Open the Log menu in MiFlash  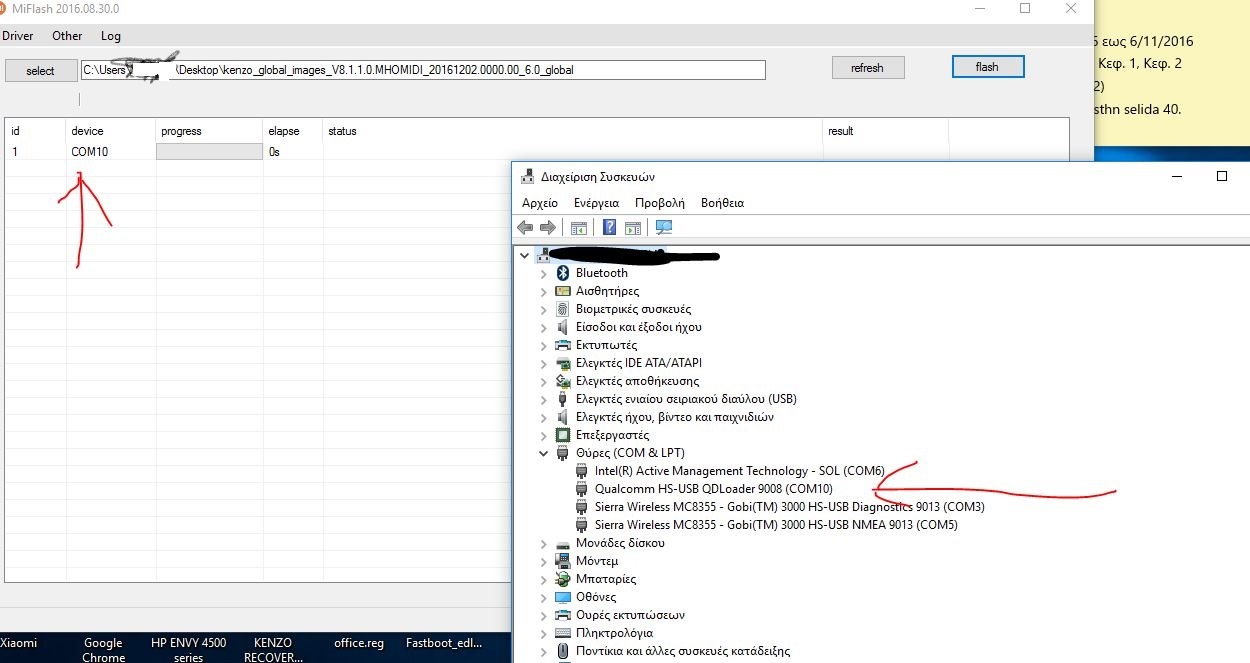(111, 36)
